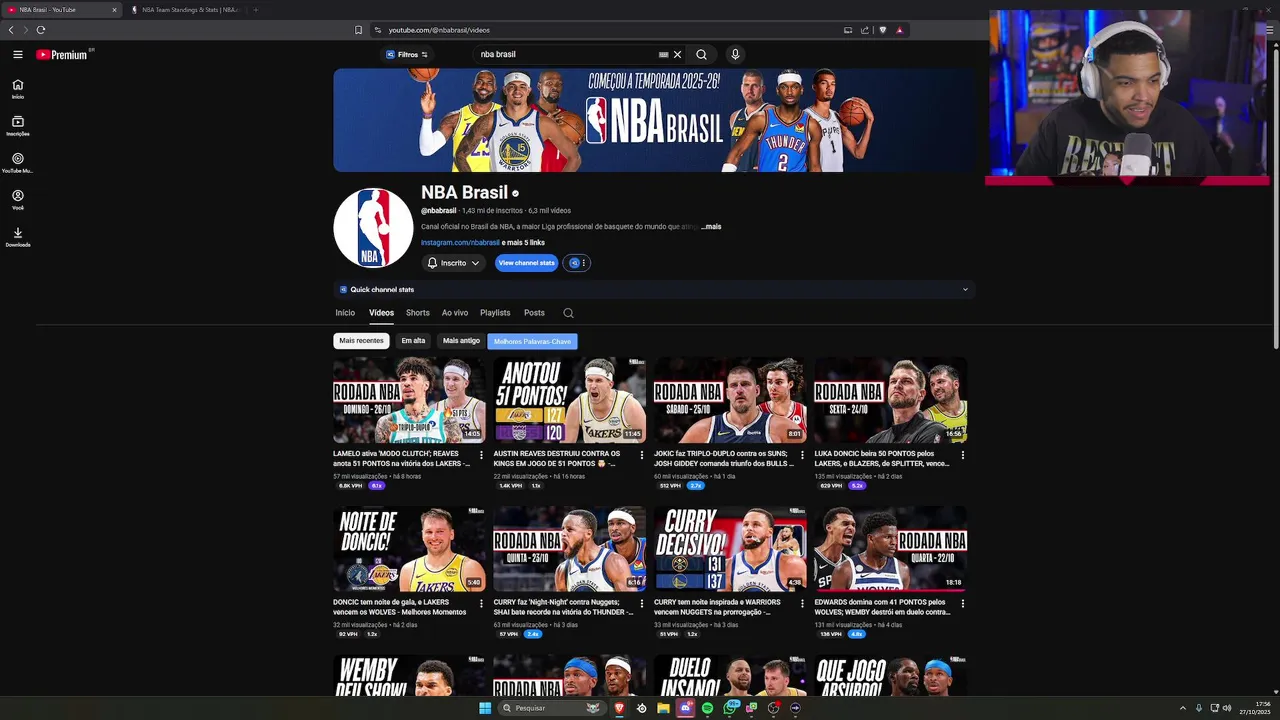Switch to the Vídeos channel tab
The width and height of the screenshot is (1280, 720).
pyautogui.click(x=381, y=313)
